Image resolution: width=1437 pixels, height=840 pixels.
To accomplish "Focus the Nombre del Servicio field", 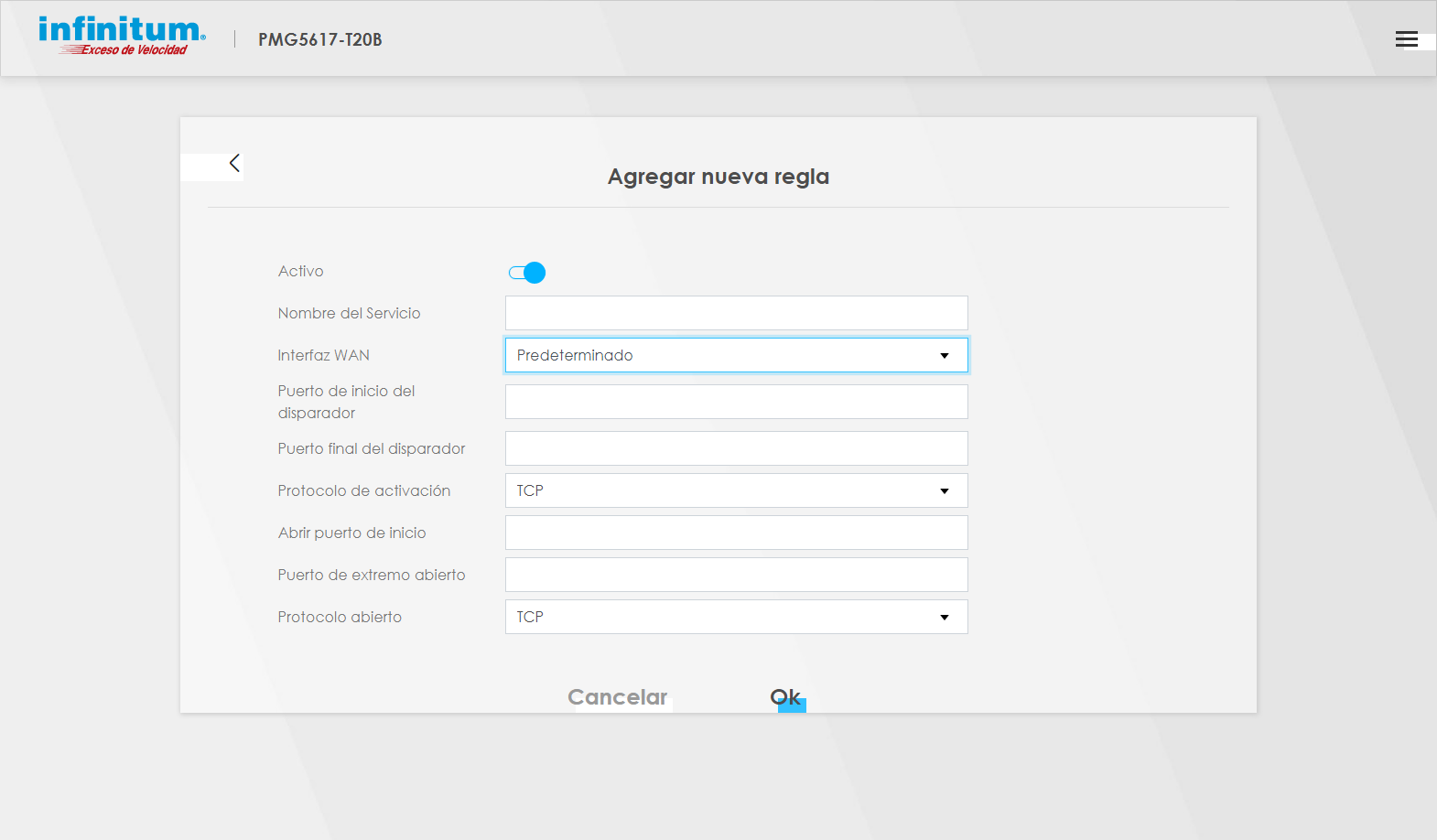I will coord(736,313).
